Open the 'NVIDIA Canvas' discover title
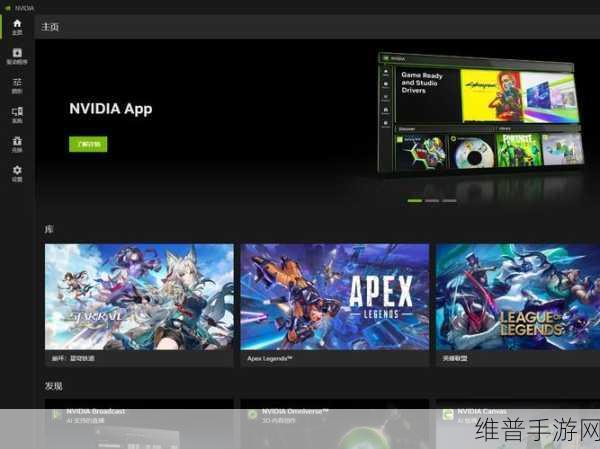This screenshot has height=449, width=600. [x=482, y=411]
